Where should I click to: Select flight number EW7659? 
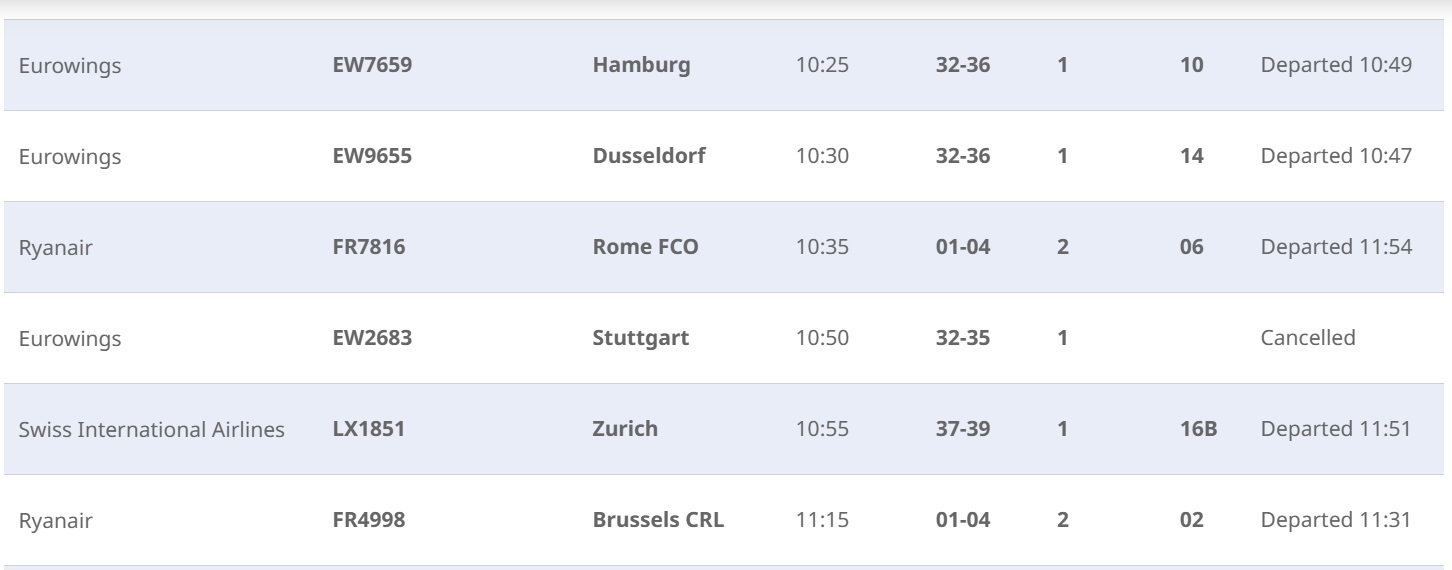point(372,66)
